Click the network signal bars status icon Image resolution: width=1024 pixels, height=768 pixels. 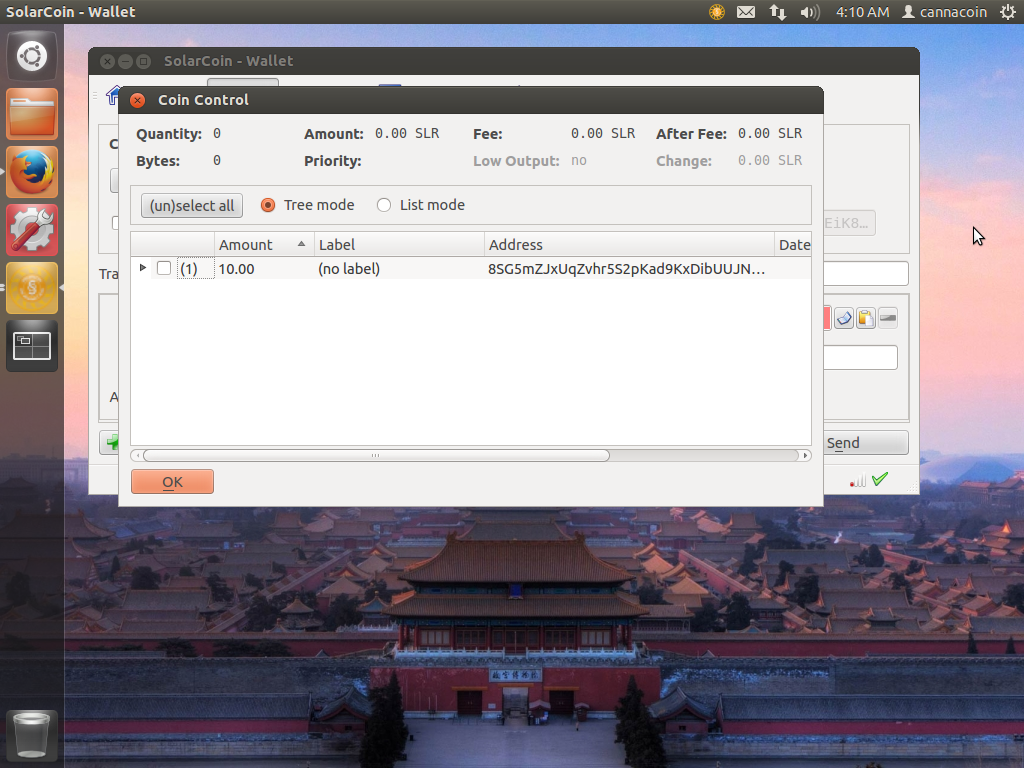[x=858, y=480]
